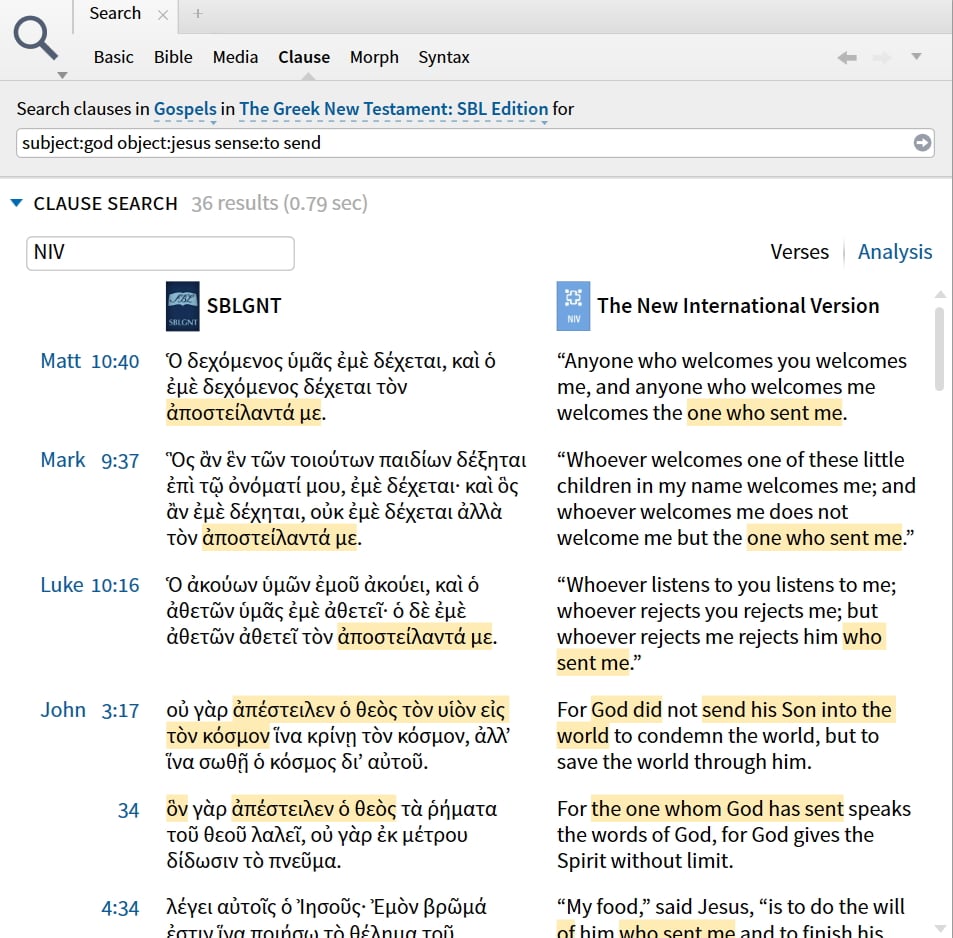Change the Gospels search range

(185, 109)
